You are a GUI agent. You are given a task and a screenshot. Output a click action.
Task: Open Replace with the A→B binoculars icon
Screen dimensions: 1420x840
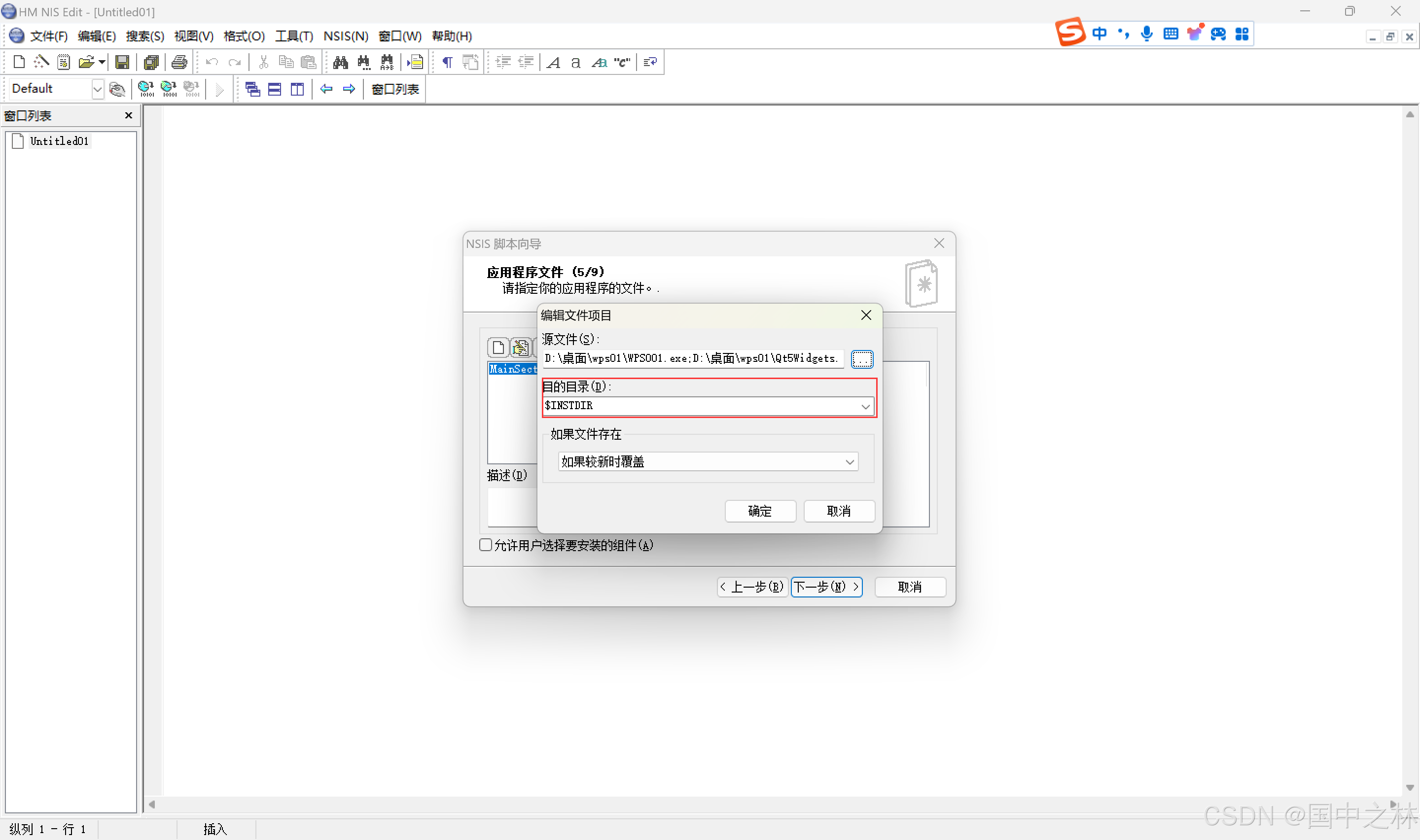click(387, 62)
